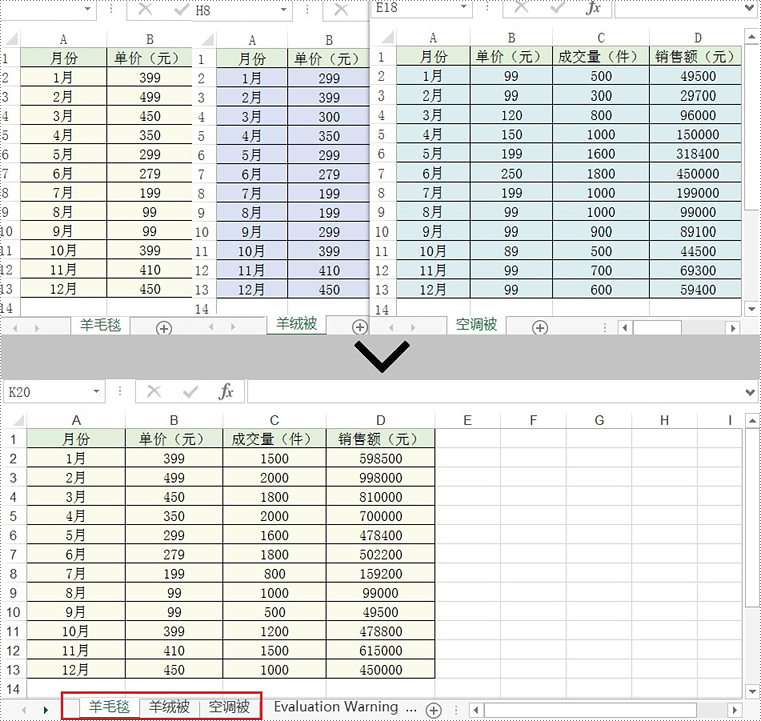
Task: Click the 成交量（件） header in 空调被 window
Action: point(600,57)
